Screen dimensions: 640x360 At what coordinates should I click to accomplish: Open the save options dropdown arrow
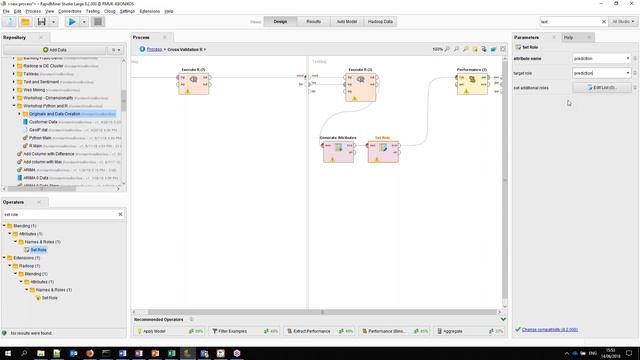(53, 22)
